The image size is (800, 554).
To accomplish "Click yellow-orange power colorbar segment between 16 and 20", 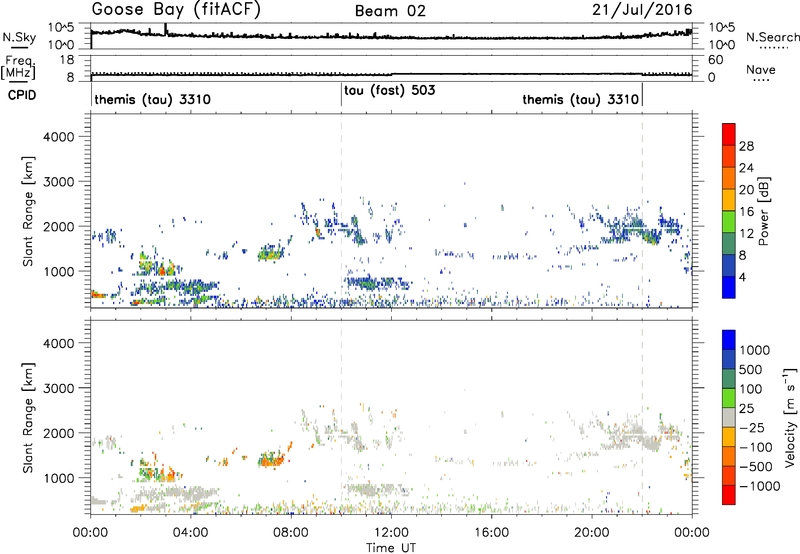I will click(x=729, y=200).
